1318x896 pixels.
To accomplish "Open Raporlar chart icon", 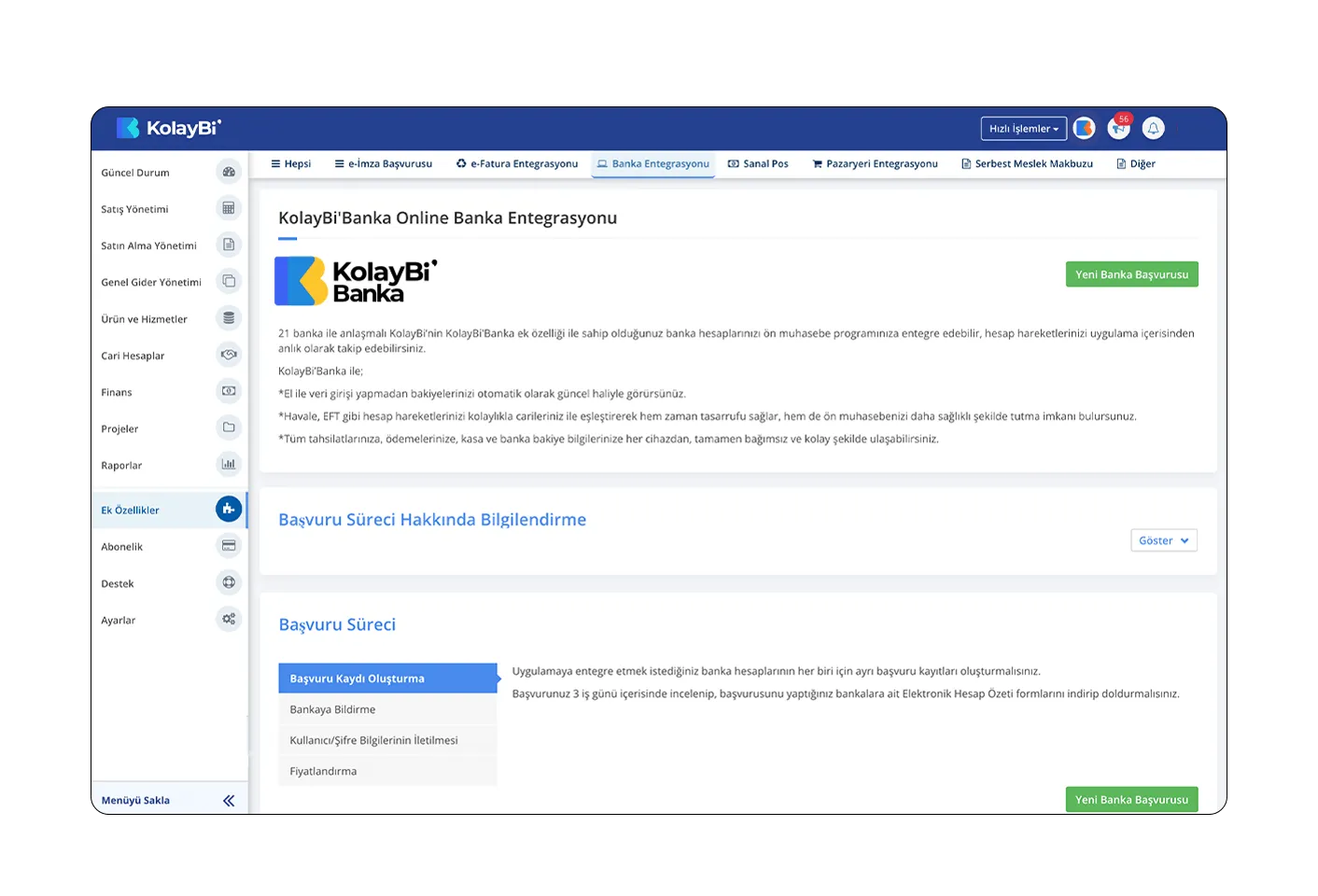I will 229,464.
